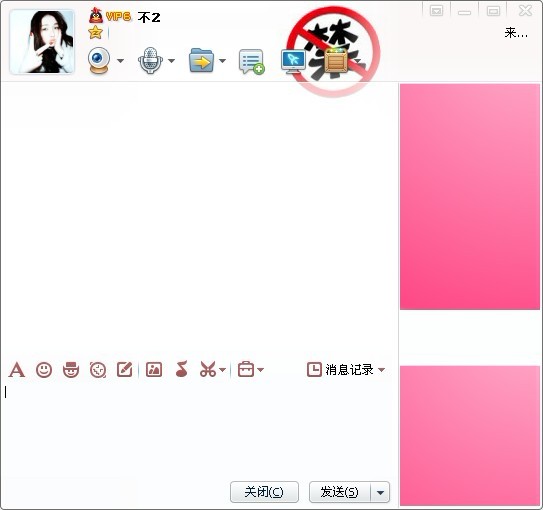This screenshot has width=543, height=510.
Task: Launch remote desktop assistance monitor icon
Action: [293, 62]
